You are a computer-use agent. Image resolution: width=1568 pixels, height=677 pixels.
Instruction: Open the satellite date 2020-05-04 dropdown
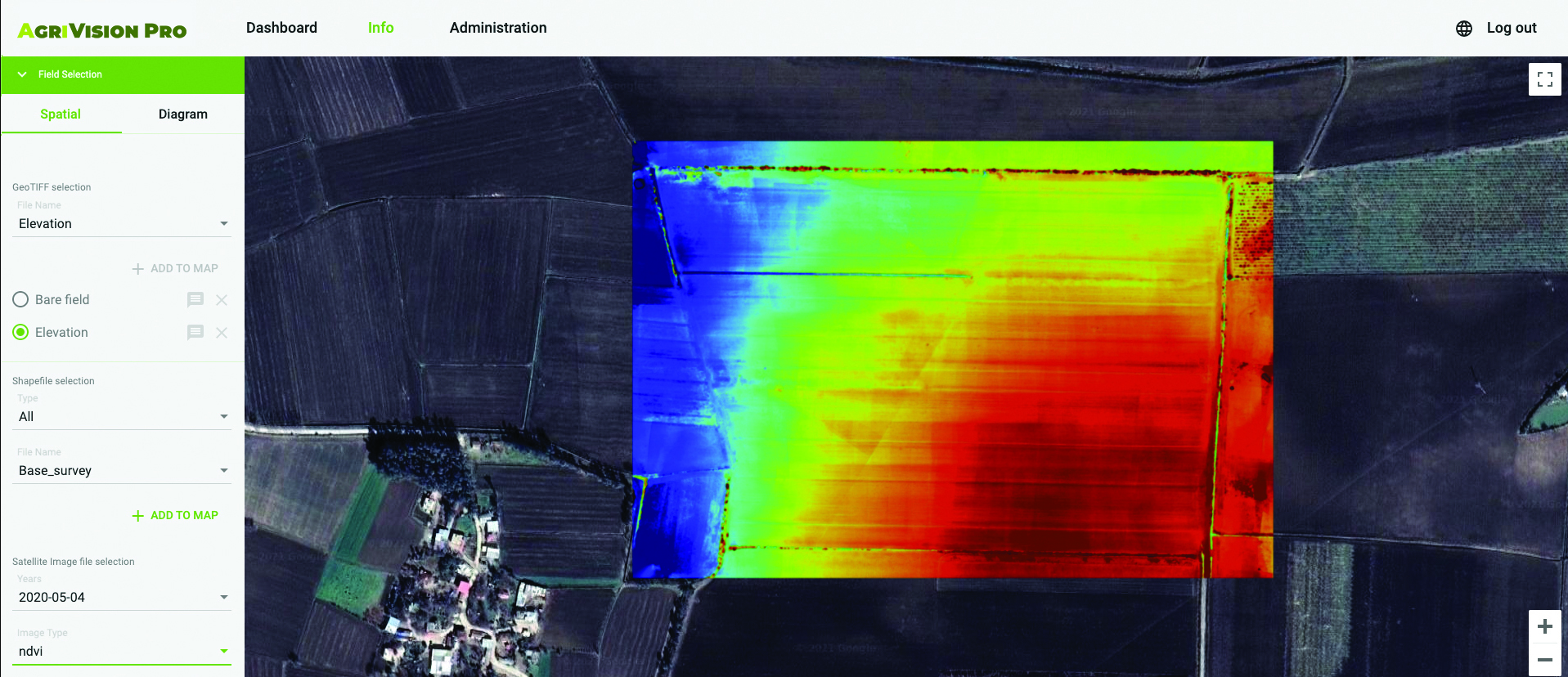[x=122, y=598]
